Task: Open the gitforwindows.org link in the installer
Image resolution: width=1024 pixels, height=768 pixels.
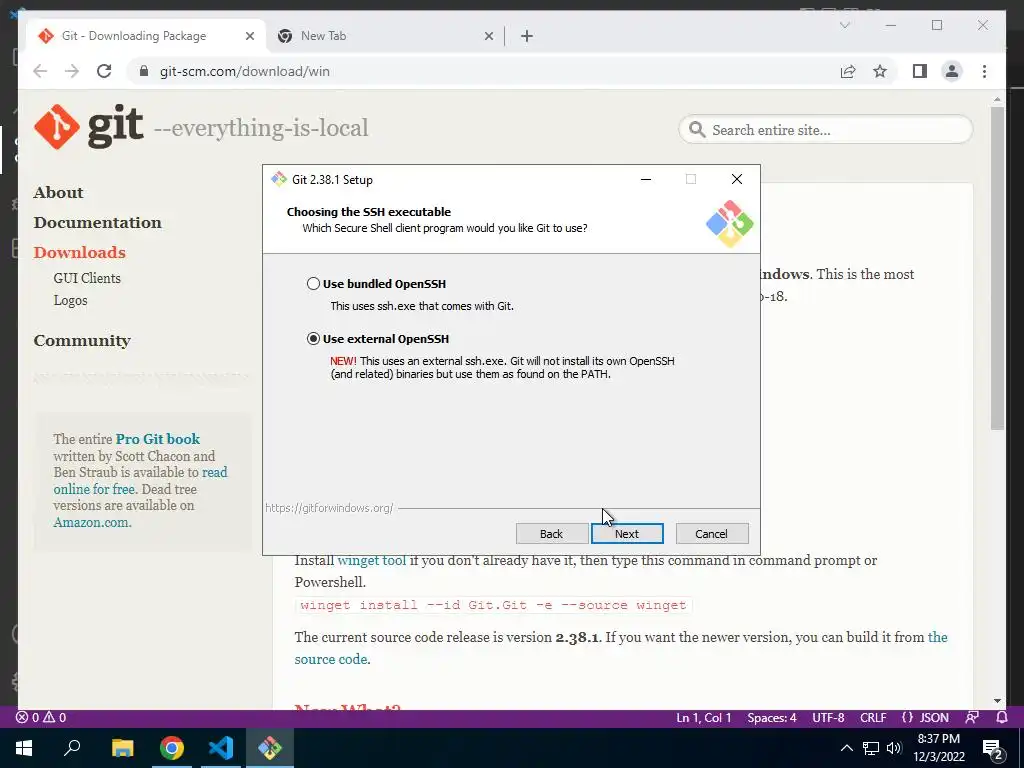Action: 329,507
